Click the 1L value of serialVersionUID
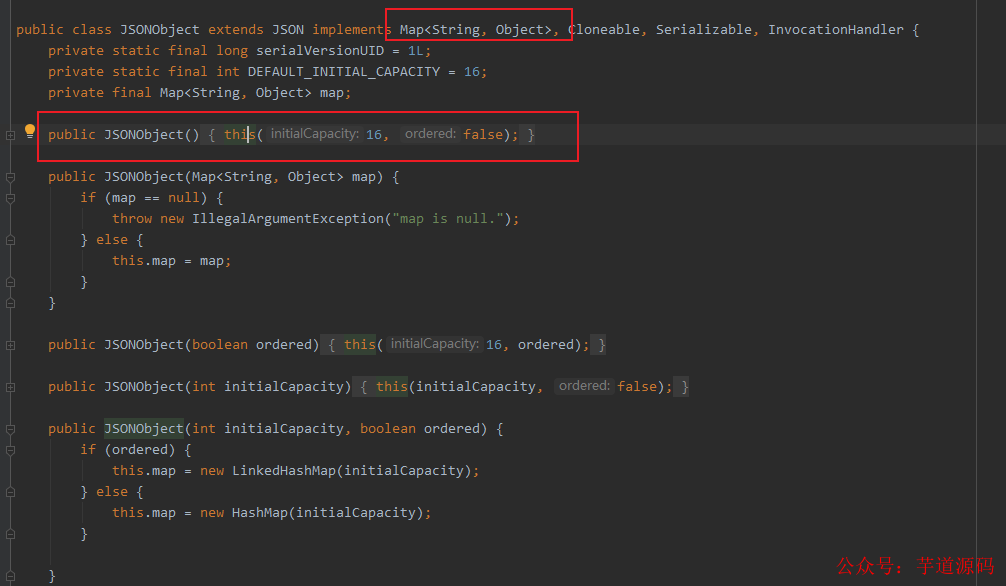The height and width of the screenshot is (586, 1006). click(415, 51)
